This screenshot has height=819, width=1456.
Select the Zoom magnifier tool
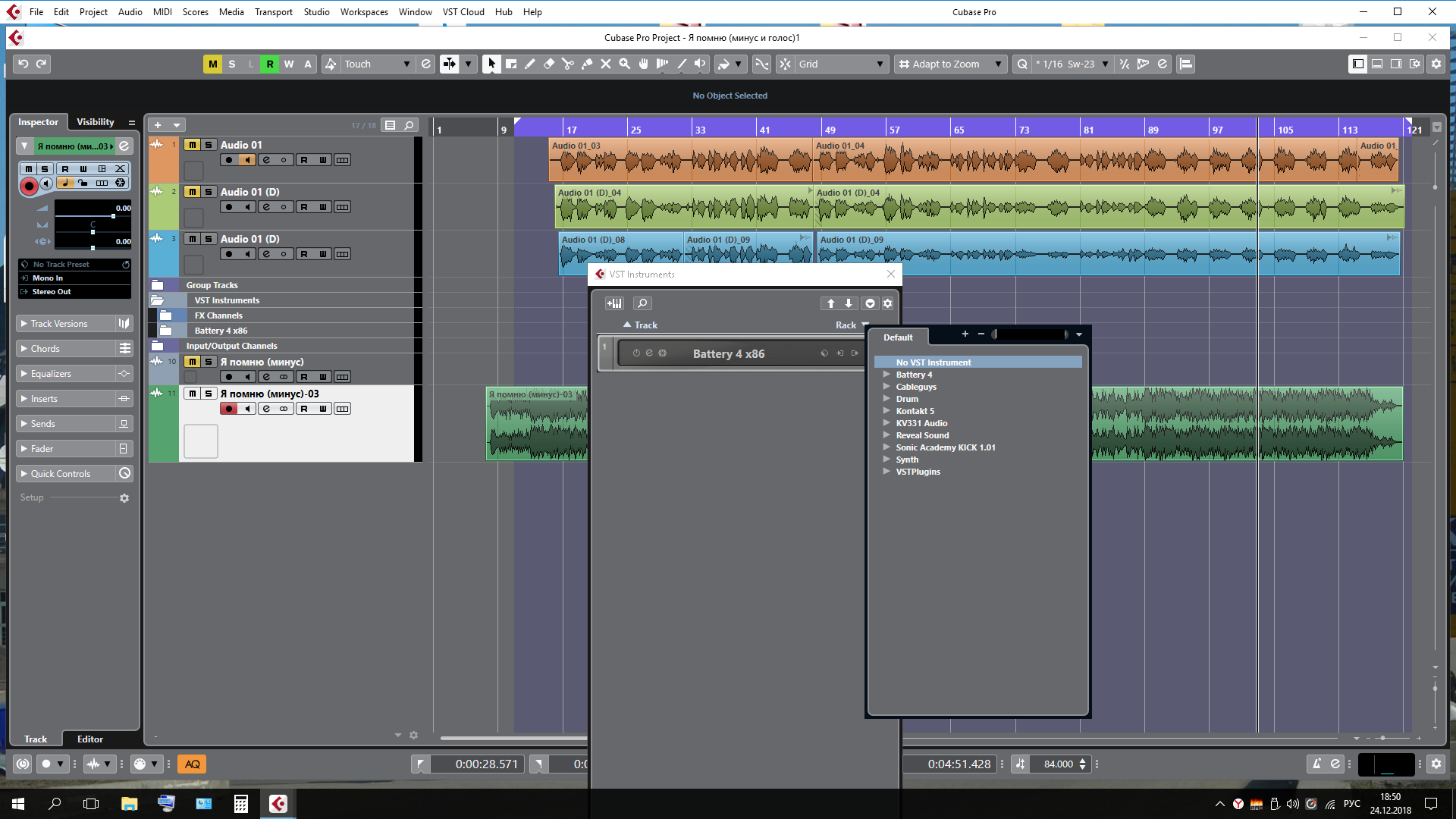(625, 64)
